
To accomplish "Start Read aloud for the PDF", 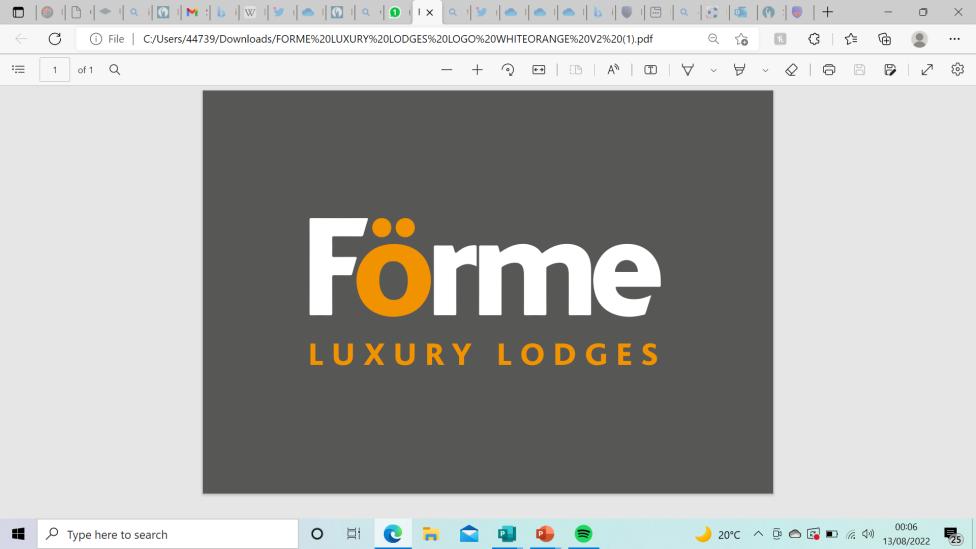I will point(613,70).
